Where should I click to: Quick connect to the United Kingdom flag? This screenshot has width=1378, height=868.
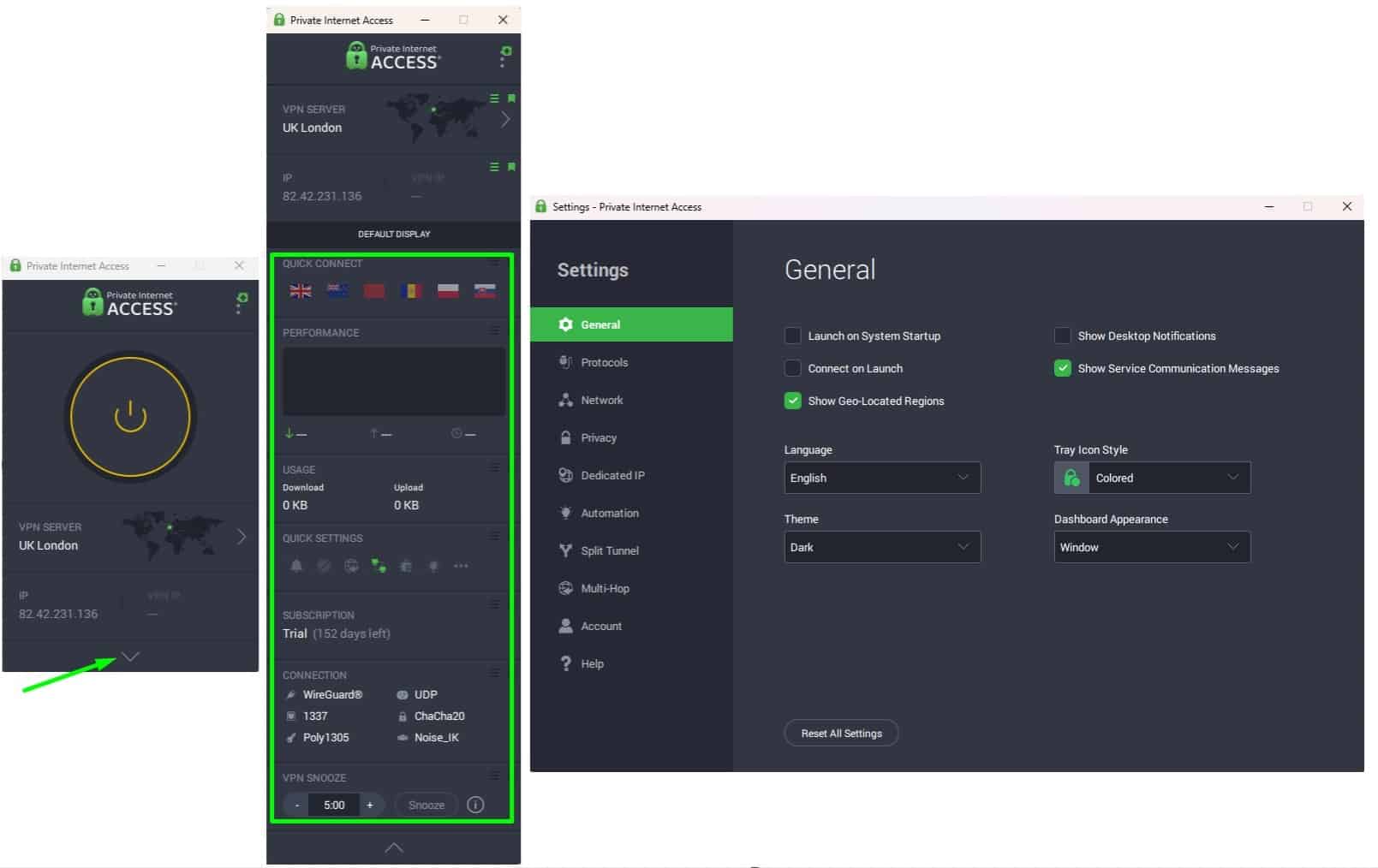(x=301, y=291)
